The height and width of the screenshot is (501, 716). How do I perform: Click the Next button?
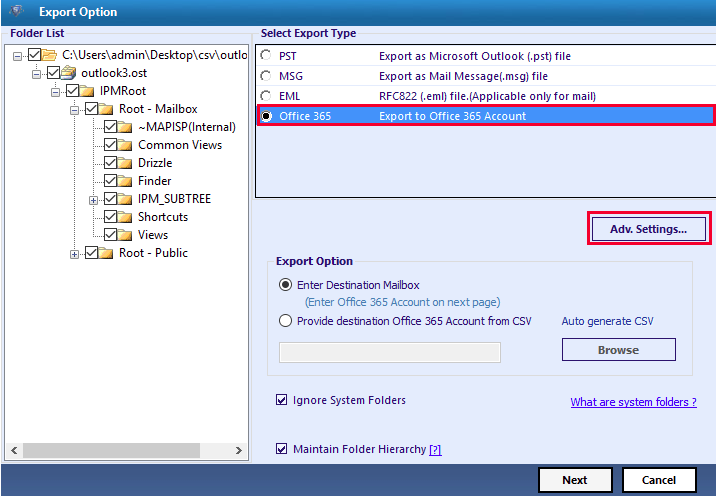click(x=575, y=480)
